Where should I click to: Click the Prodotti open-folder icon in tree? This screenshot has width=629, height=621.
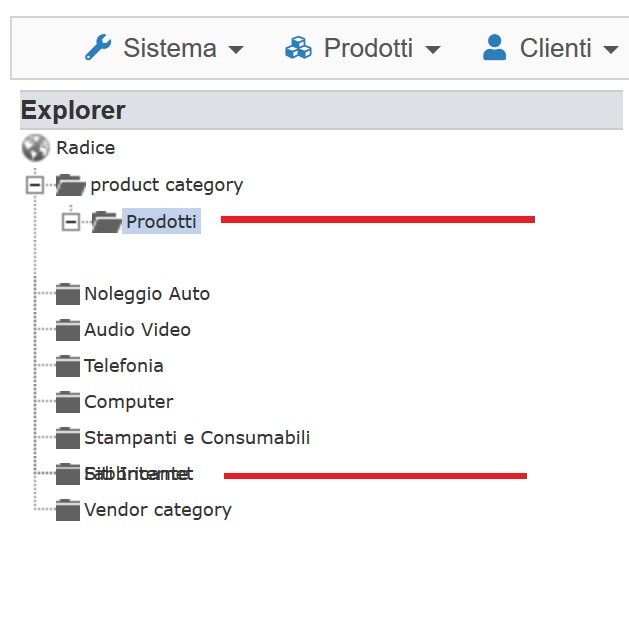[x=106, y=222]
